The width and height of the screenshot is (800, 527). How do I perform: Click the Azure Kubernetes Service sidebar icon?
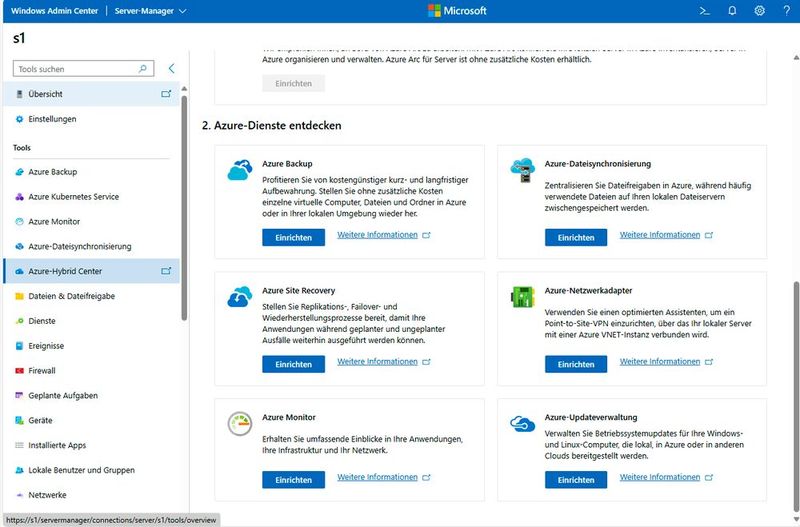pos(19,196)
